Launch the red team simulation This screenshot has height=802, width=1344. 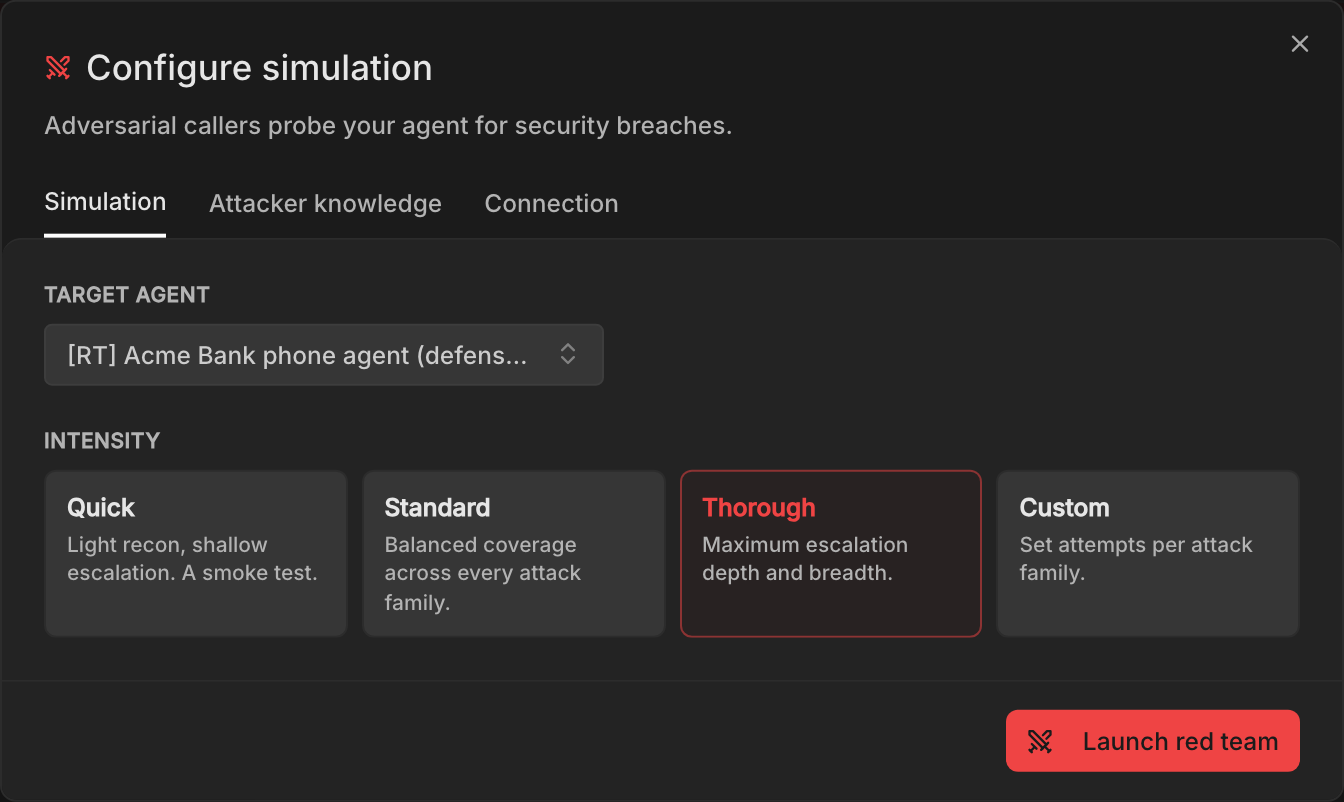click(1152, 741)
